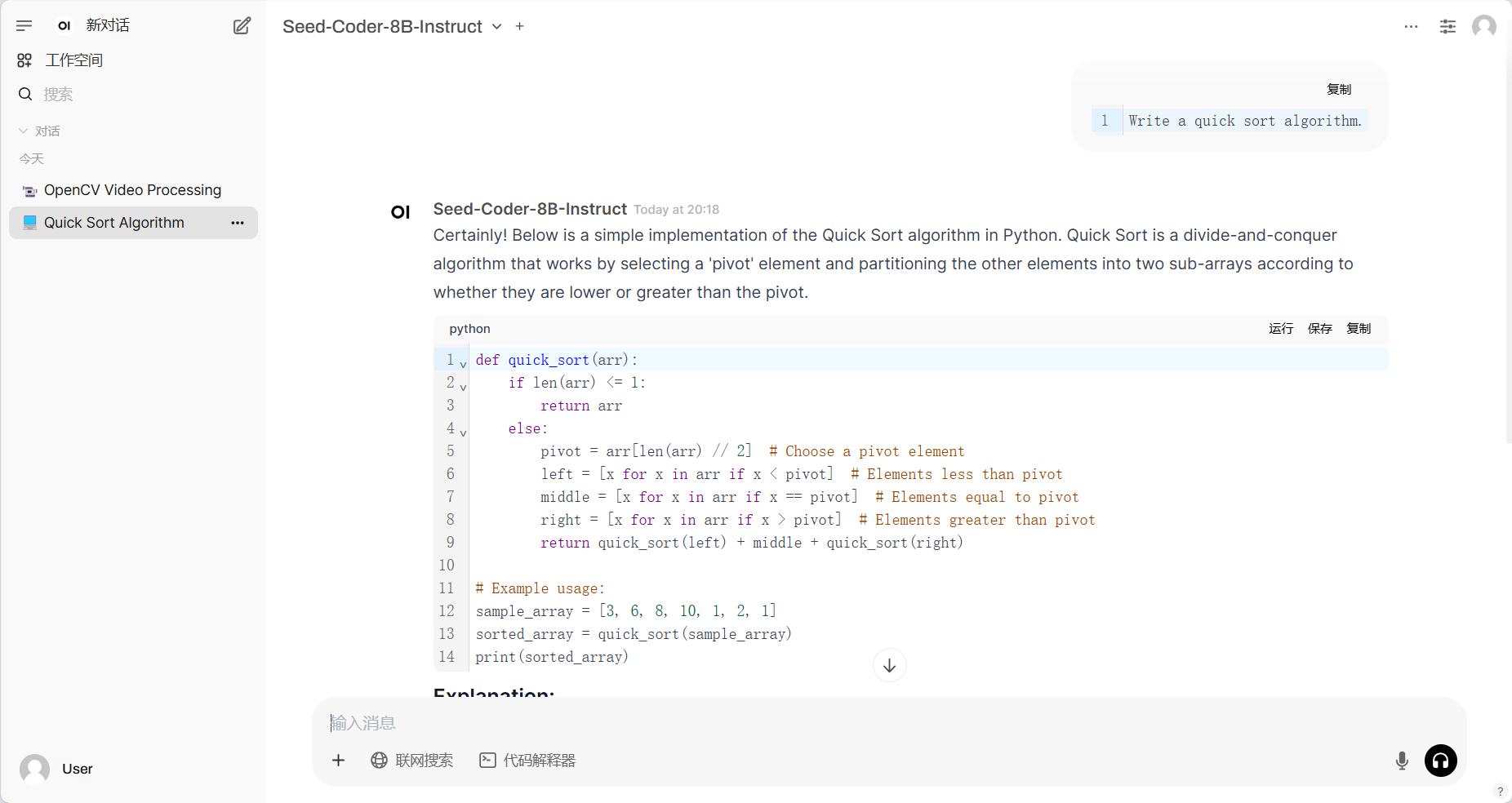Open the workspace grid icon
Image resolution: width=1512 pixels, height=803 pixels.
pos(24,60)
